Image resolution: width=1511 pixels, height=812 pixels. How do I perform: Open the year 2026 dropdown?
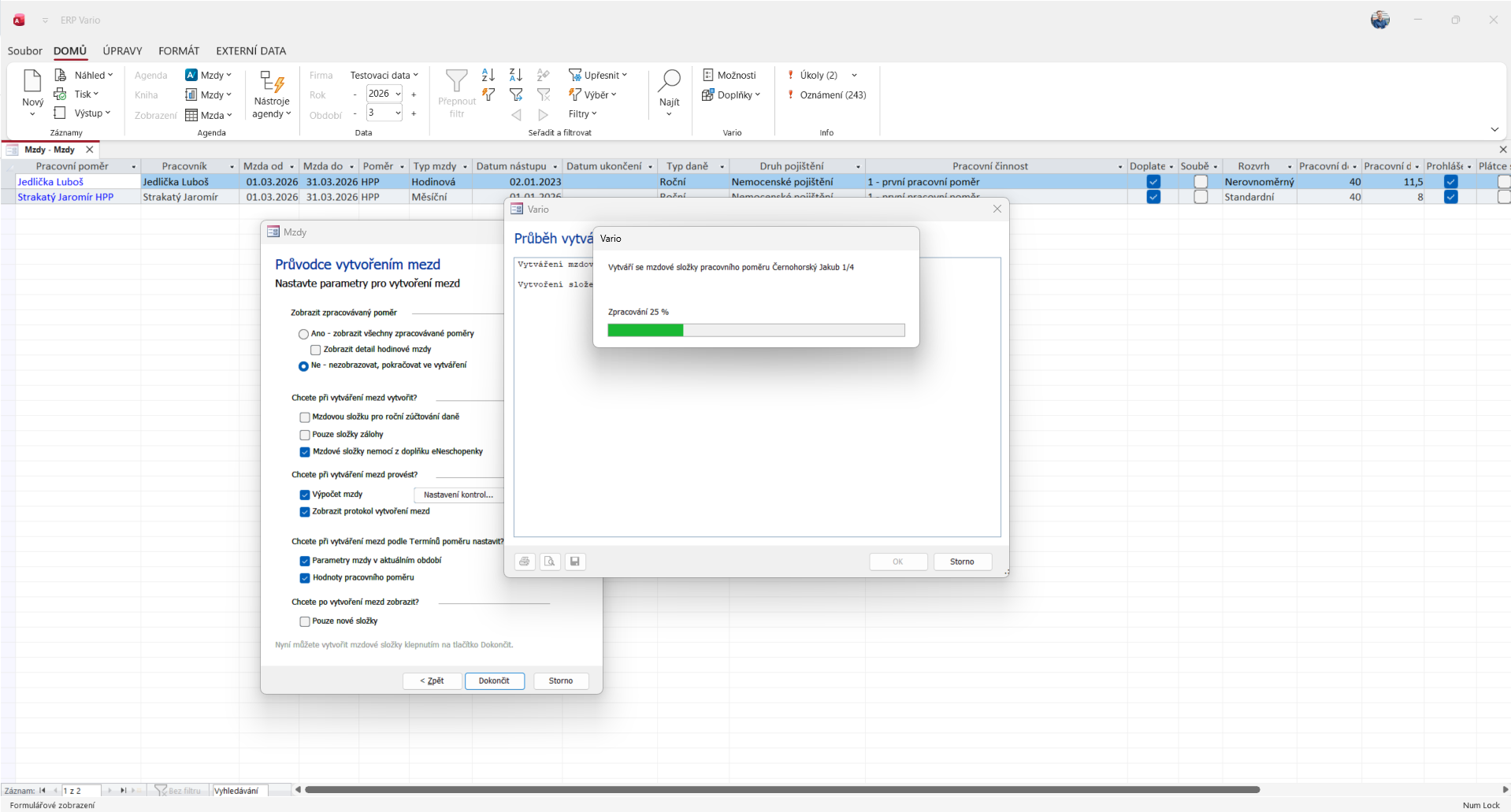click(x=398, y=94)
